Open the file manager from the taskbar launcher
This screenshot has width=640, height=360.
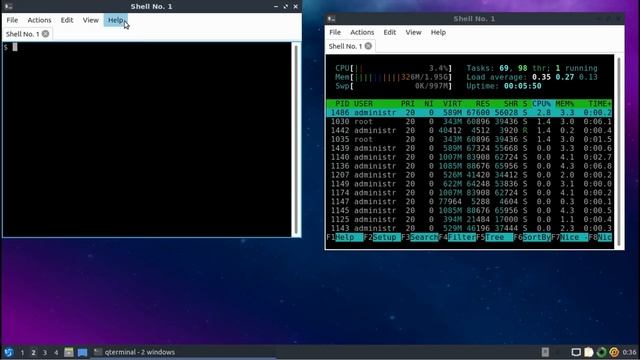coord(69,352)
